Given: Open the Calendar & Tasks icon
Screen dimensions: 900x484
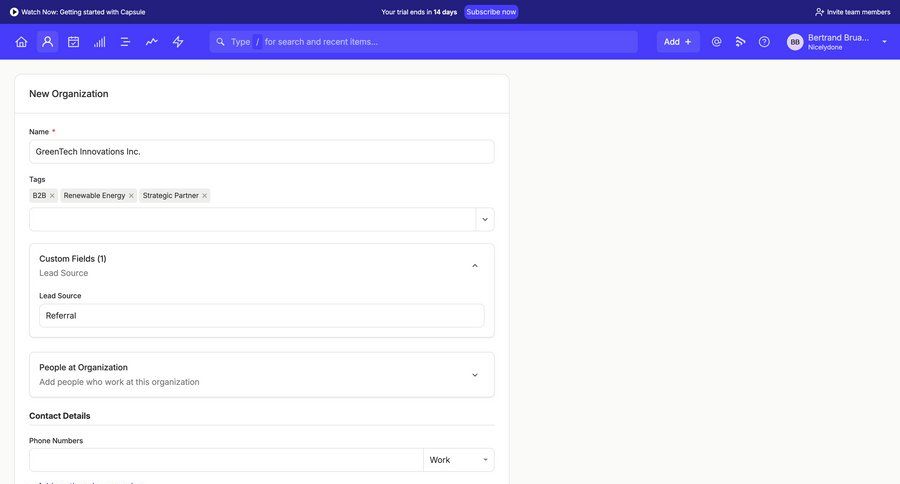Looking at the screenshot, I should click(73, 42).
